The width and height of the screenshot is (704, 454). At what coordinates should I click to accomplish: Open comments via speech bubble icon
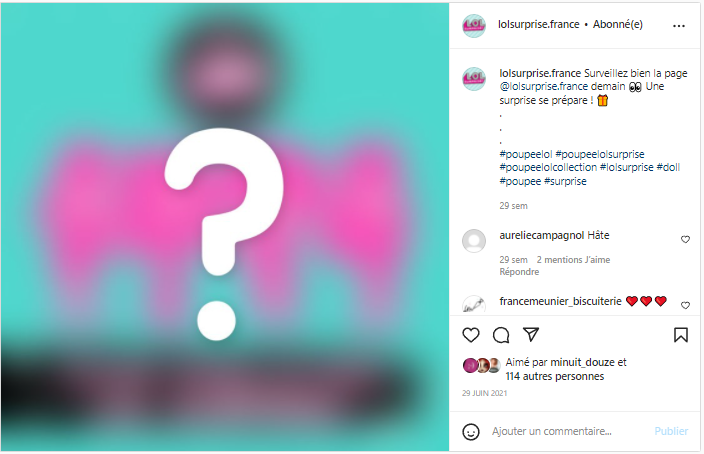tap(501, 335)
